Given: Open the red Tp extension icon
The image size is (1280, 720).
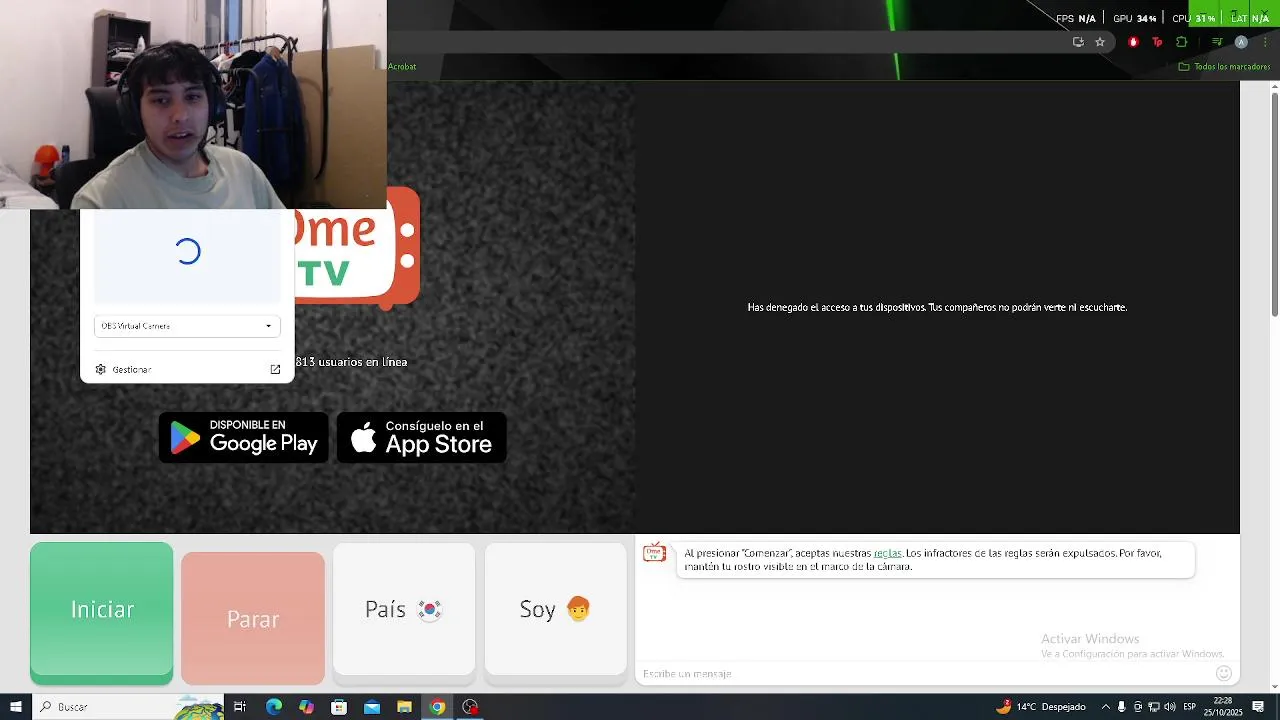Looking at the screenshot, I should [1157, 42].
